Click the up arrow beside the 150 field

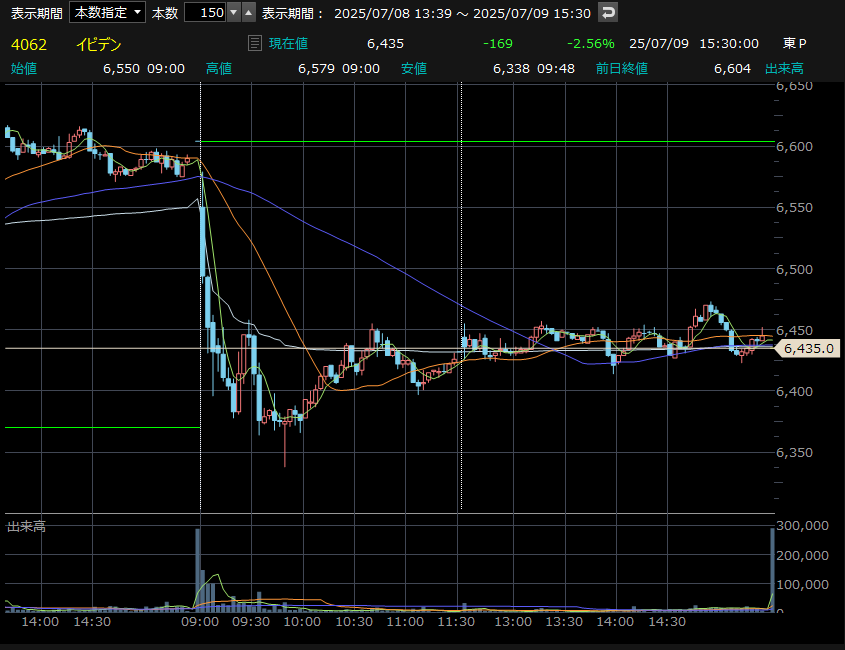249,13
